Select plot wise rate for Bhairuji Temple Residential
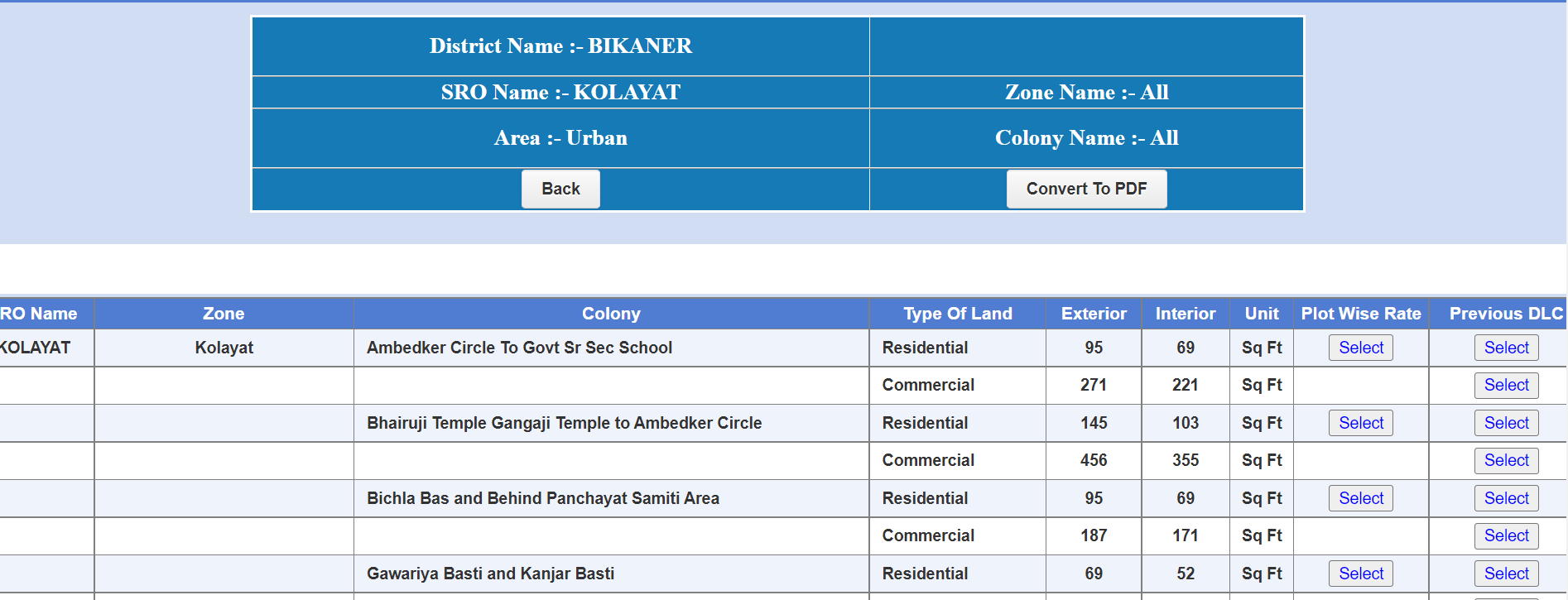Screen dimensions: 1568x600 click(x=1361, y=423)
